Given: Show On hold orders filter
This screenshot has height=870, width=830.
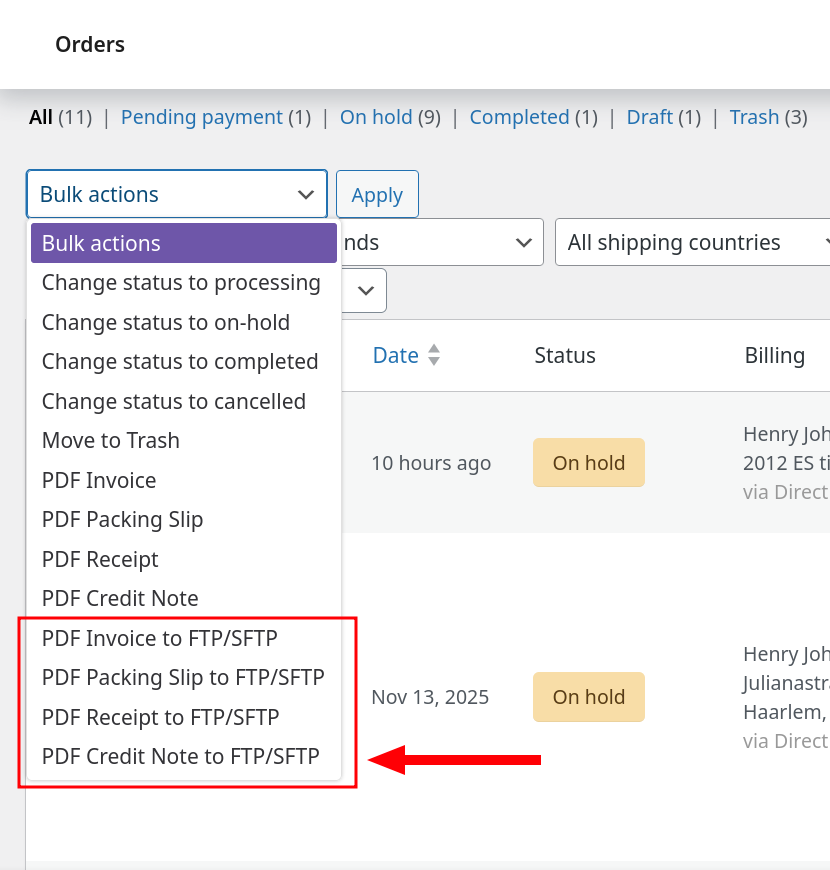Looking at the screenshot, I should pyautogui.click(x=376, y=117).
